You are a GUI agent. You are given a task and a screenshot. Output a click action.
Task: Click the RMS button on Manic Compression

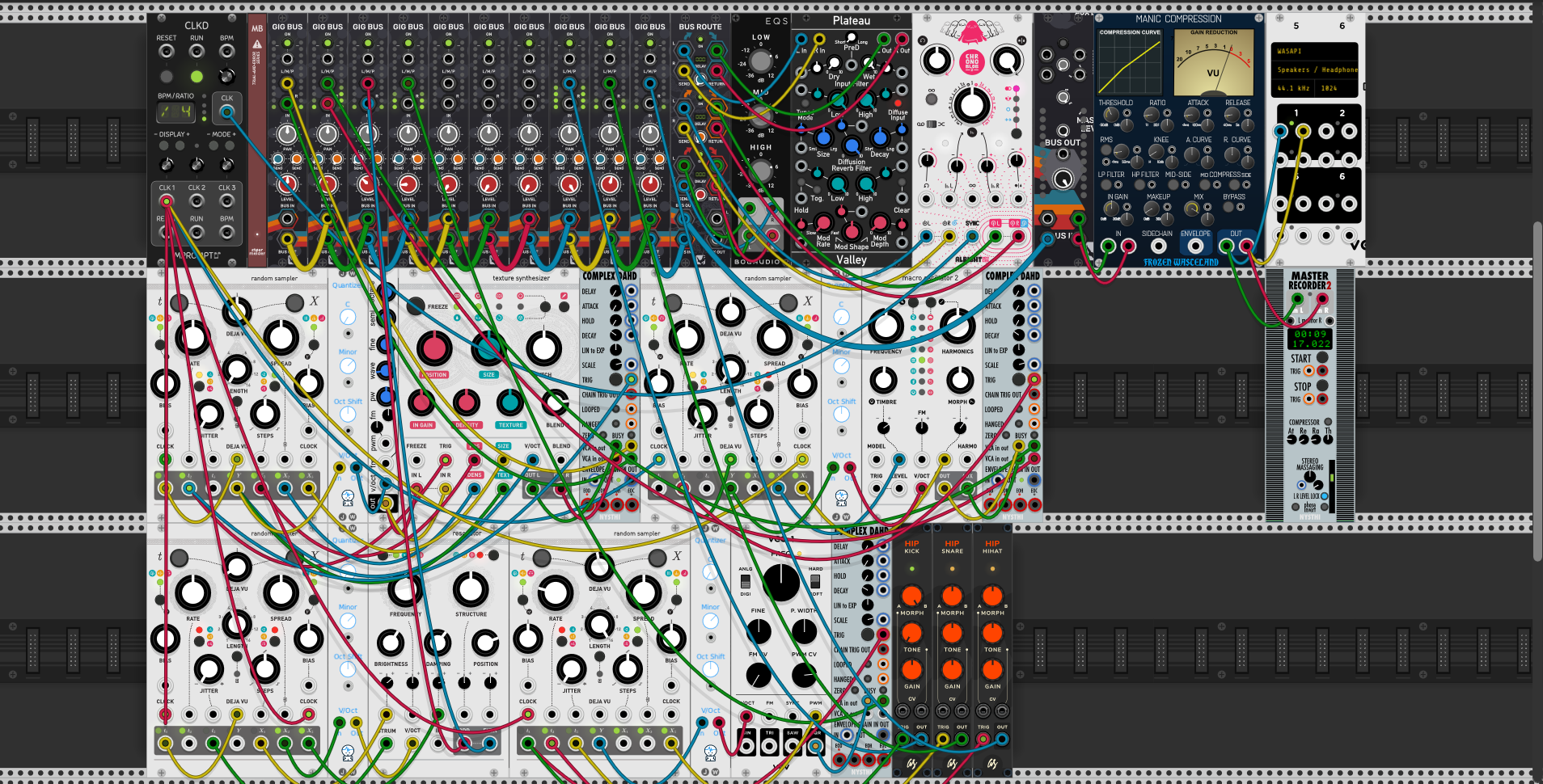(x=1105, y=150)
